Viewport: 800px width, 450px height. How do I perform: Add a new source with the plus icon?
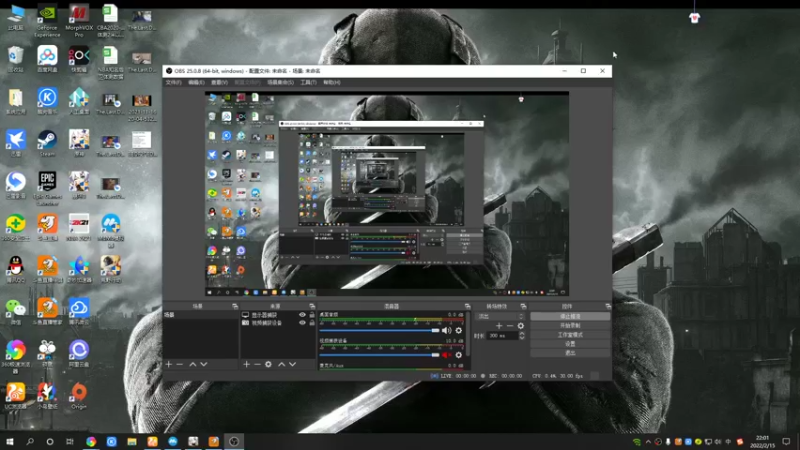click(x=246, y=364)
